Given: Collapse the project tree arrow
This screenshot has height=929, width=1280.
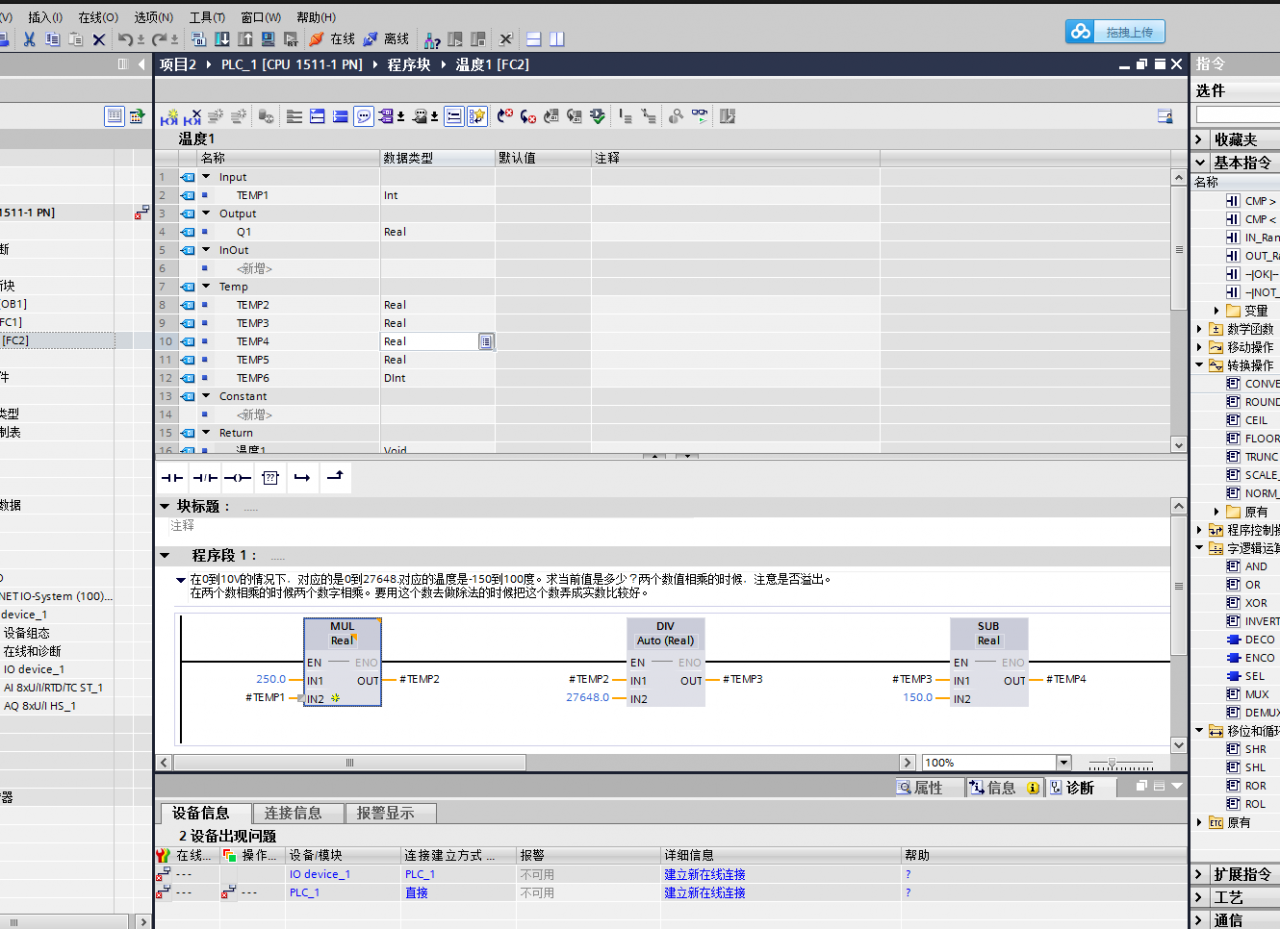Looking at the screenshot, I should tap(141, 64).
